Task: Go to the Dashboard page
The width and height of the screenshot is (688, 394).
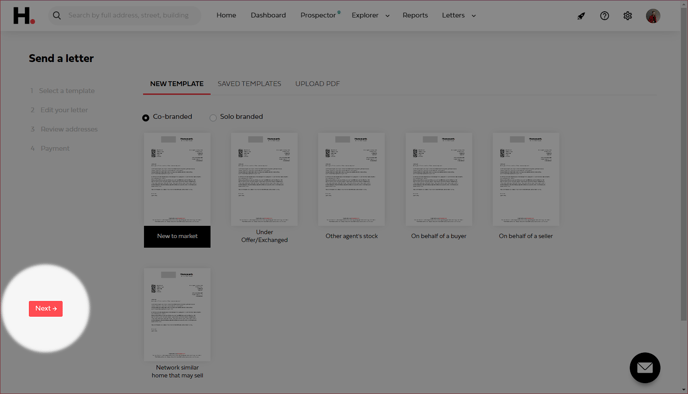Action: pyautogui.click(x=268, y=15)
